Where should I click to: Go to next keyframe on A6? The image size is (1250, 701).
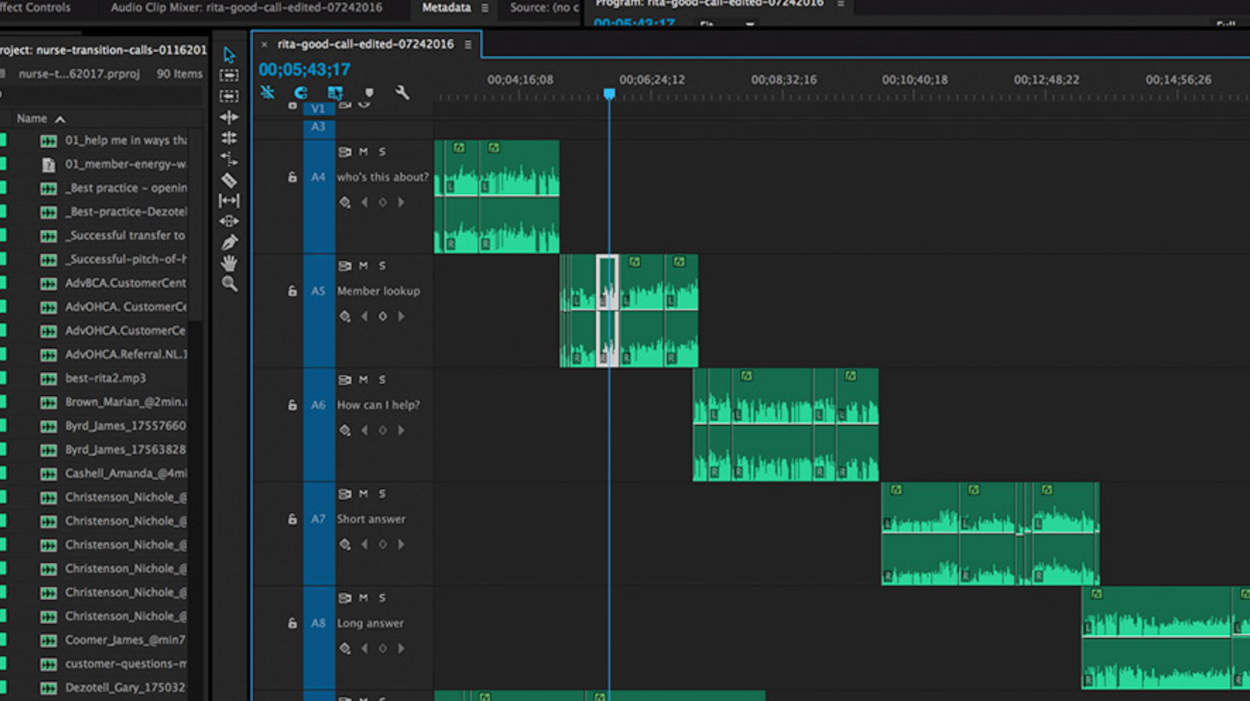(x=401, y=430)
